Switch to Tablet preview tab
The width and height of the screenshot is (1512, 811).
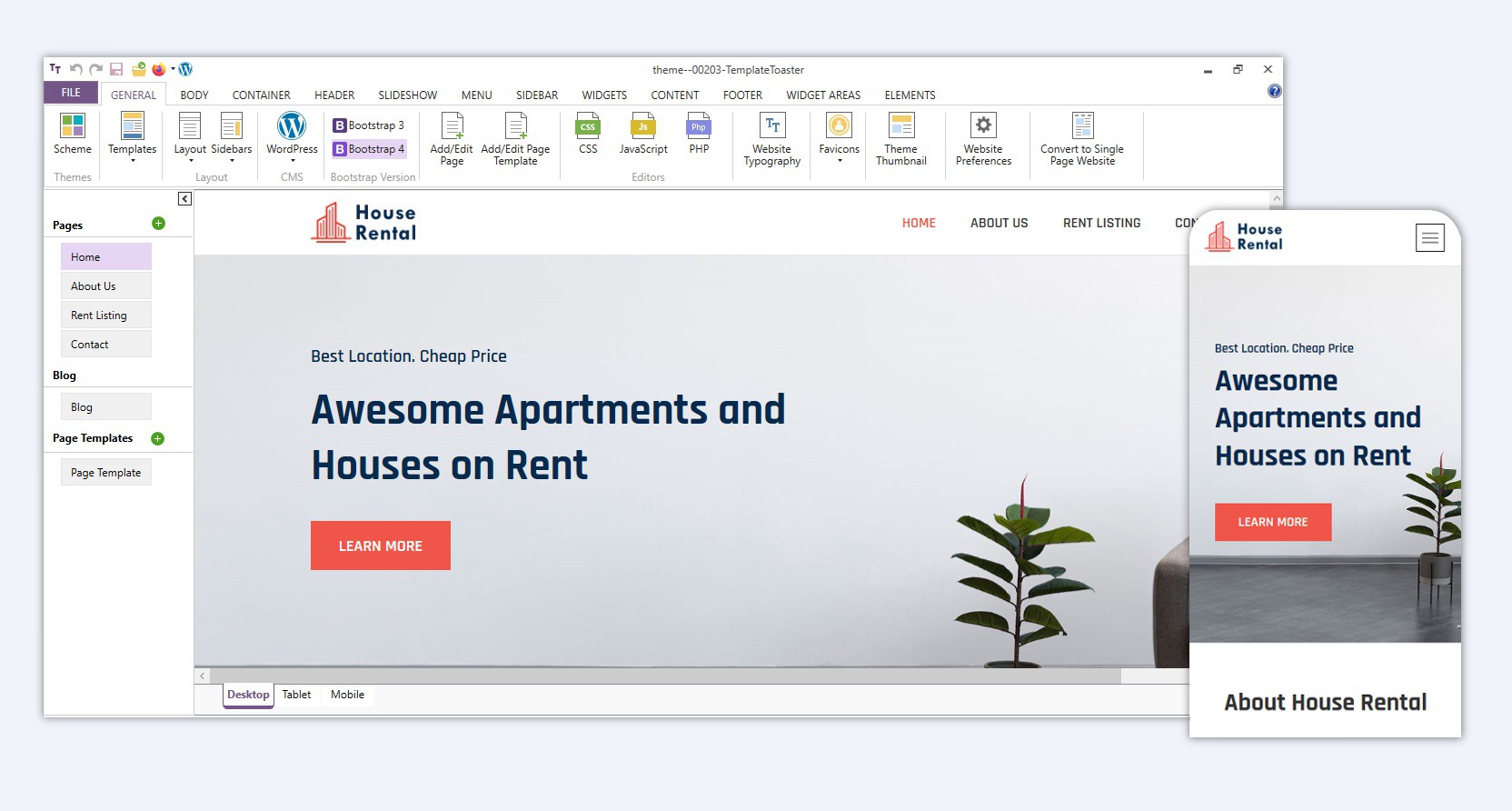[296, 695]
